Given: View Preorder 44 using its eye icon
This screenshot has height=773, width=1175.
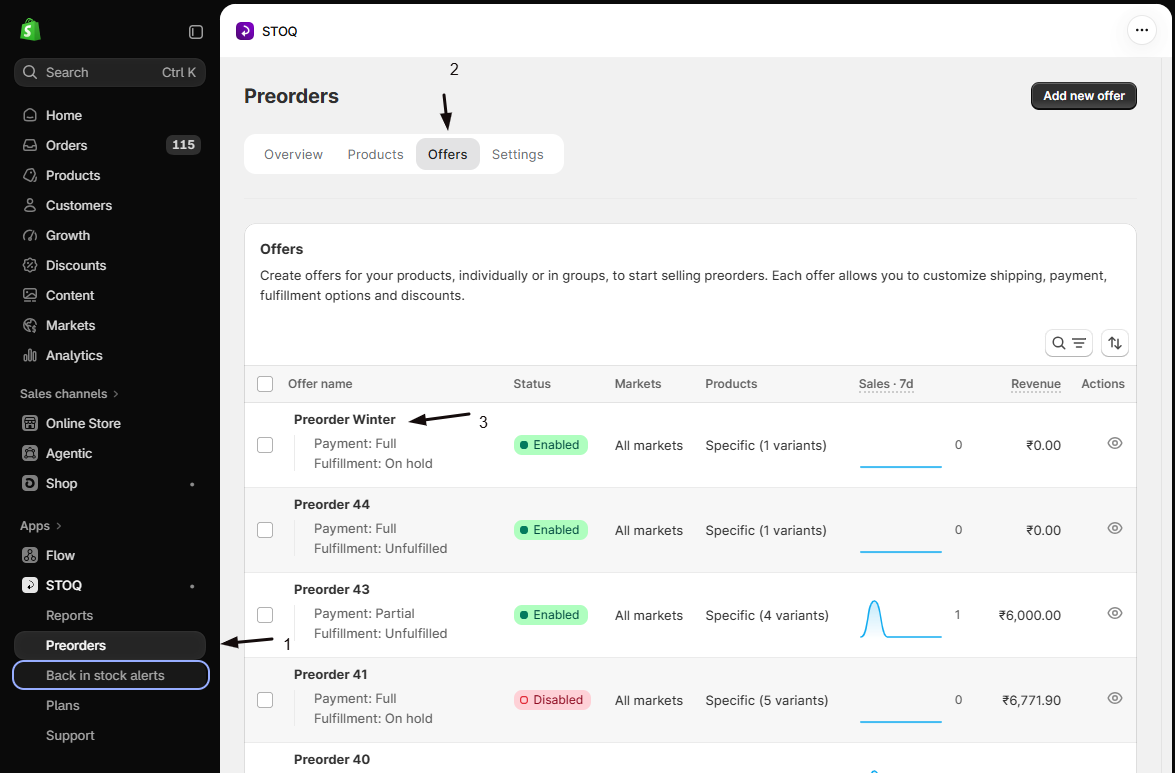Looking at the screenshot, I should tap(1115, 528).
